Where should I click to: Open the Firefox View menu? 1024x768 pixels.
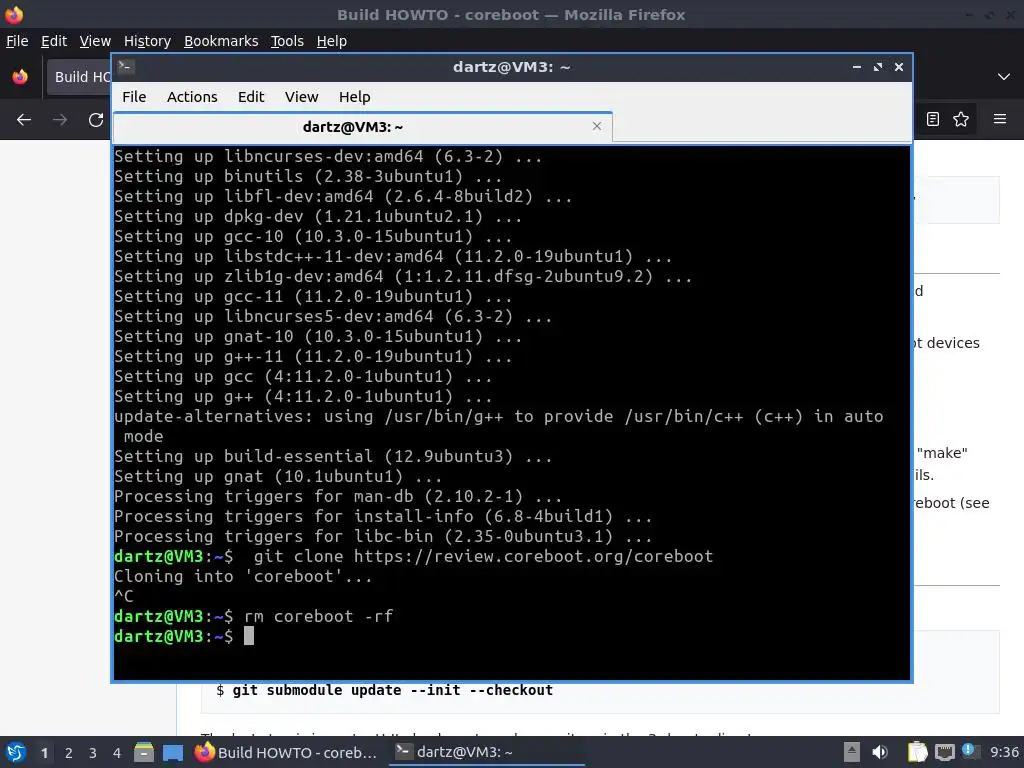click(95, 41)
